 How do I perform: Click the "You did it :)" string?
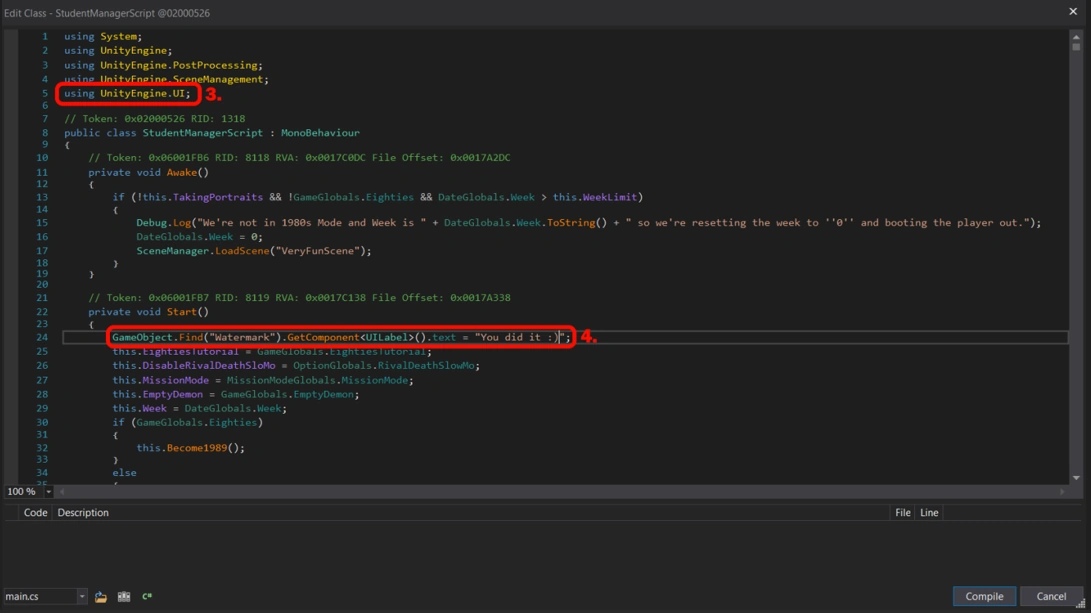(x=519, y=337)
